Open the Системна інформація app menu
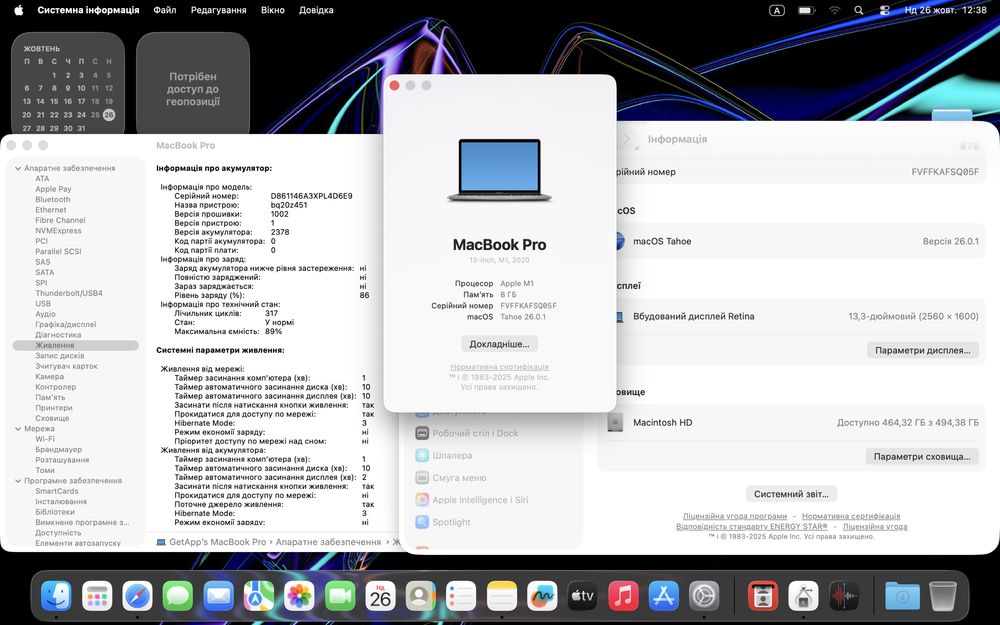The height and width of the screenshot is (625, 1000). (88, 10)
